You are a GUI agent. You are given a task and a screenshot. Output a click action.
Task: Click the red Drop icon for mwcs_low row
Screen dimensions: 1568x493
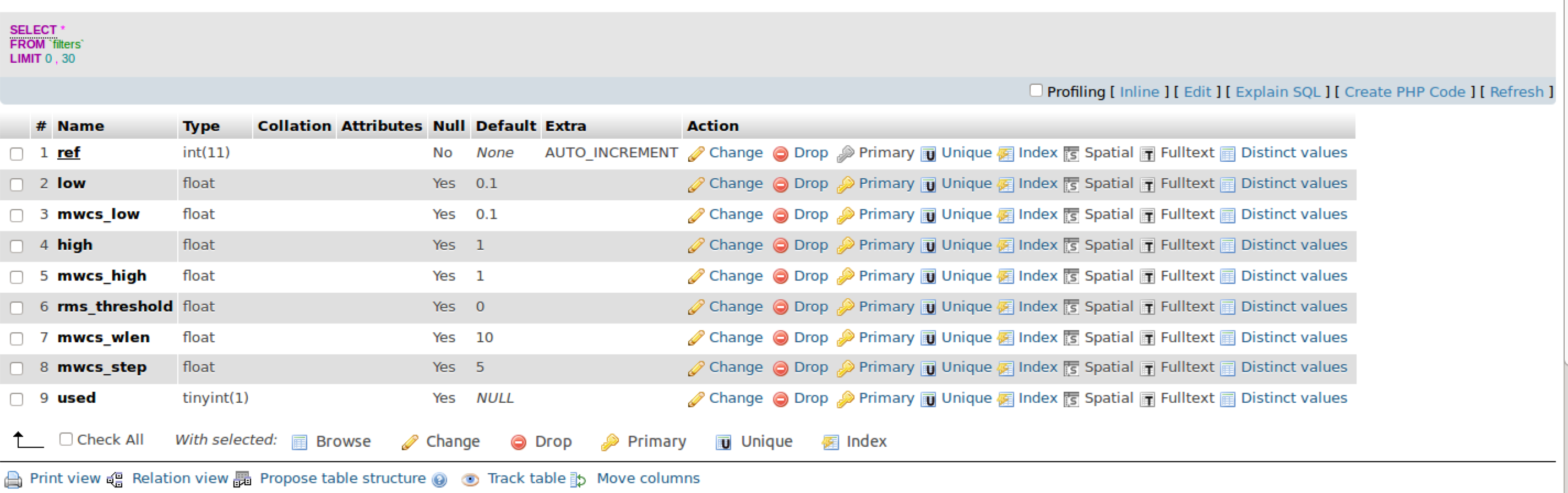780,216
